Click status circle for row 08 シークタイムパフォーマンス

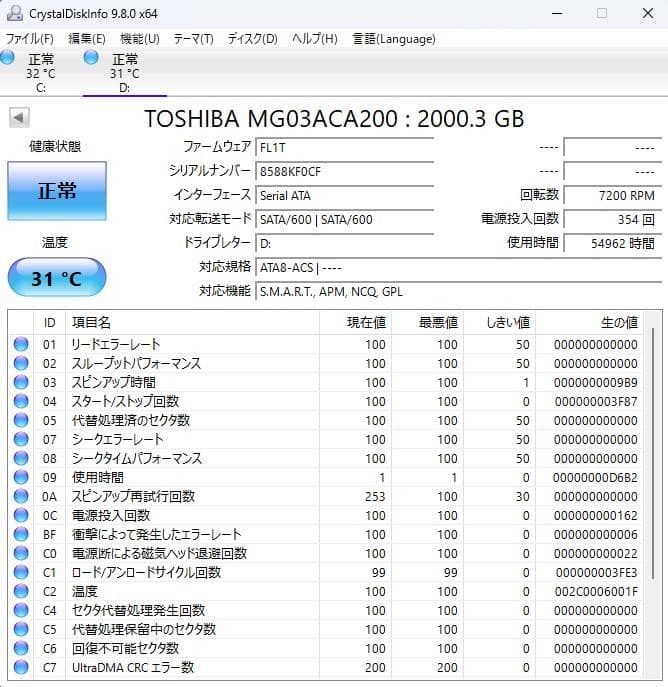[x=21, y=458]
